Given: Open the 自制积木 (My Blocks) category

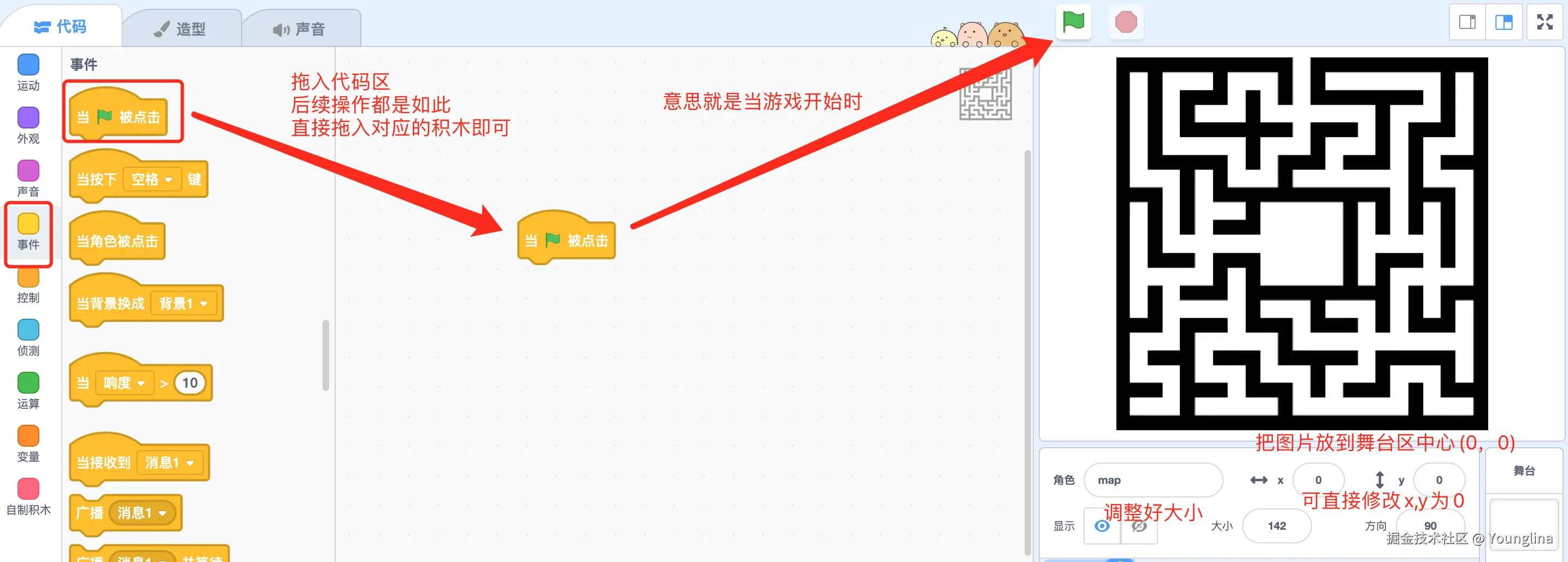Looking at the screenshot, I should coord(28,497).
